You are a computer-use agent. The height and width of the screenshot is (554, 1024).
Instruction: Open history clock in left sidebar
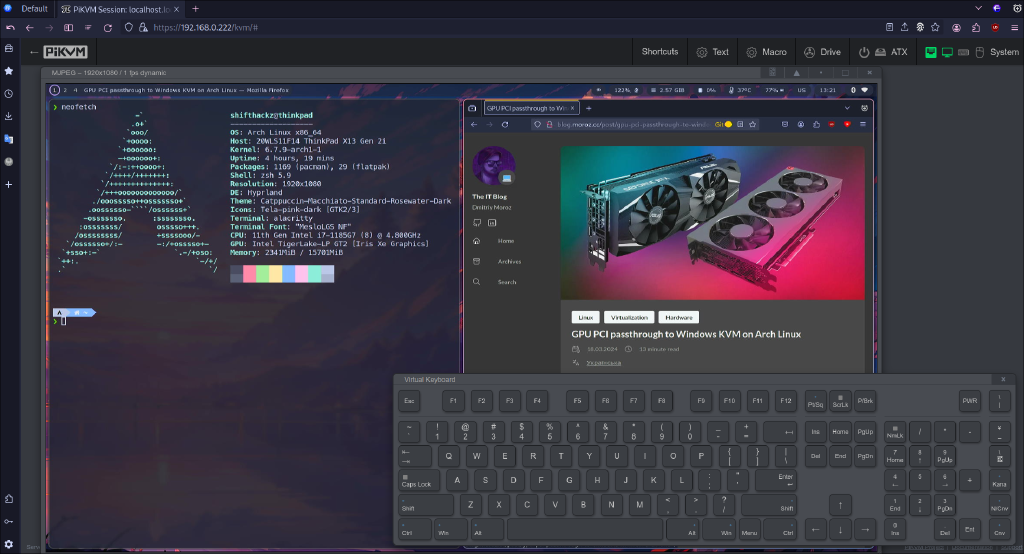coord(8,93)
